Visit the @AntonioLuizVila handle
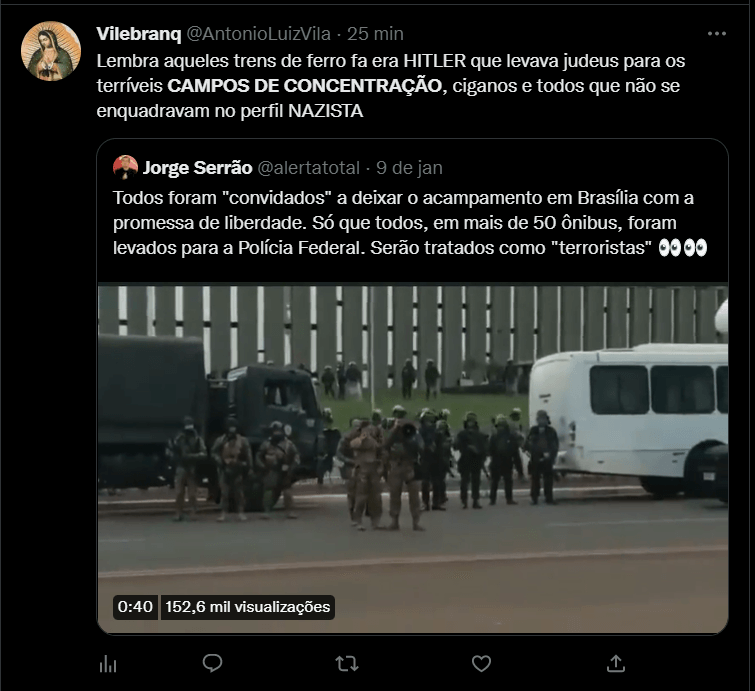The image size is (755, 691). (x=258, y=34)
